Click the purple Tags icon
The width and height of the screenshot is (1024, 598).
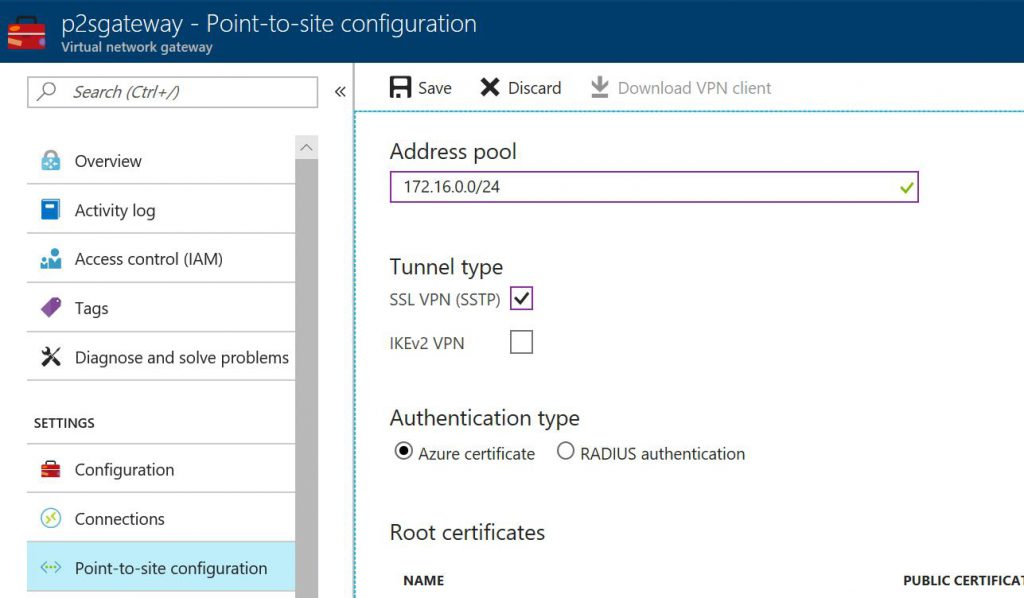[x=50, y=307]
